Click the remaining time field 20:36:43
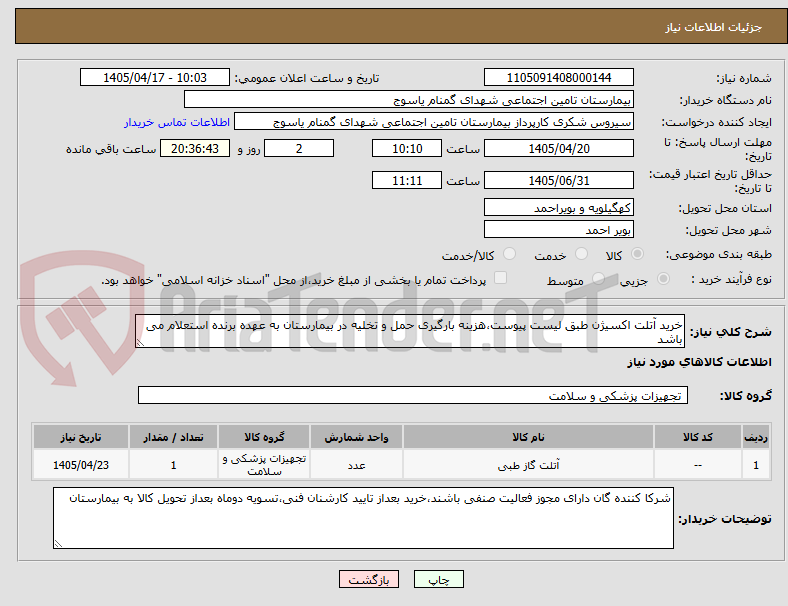 [195, 148]
